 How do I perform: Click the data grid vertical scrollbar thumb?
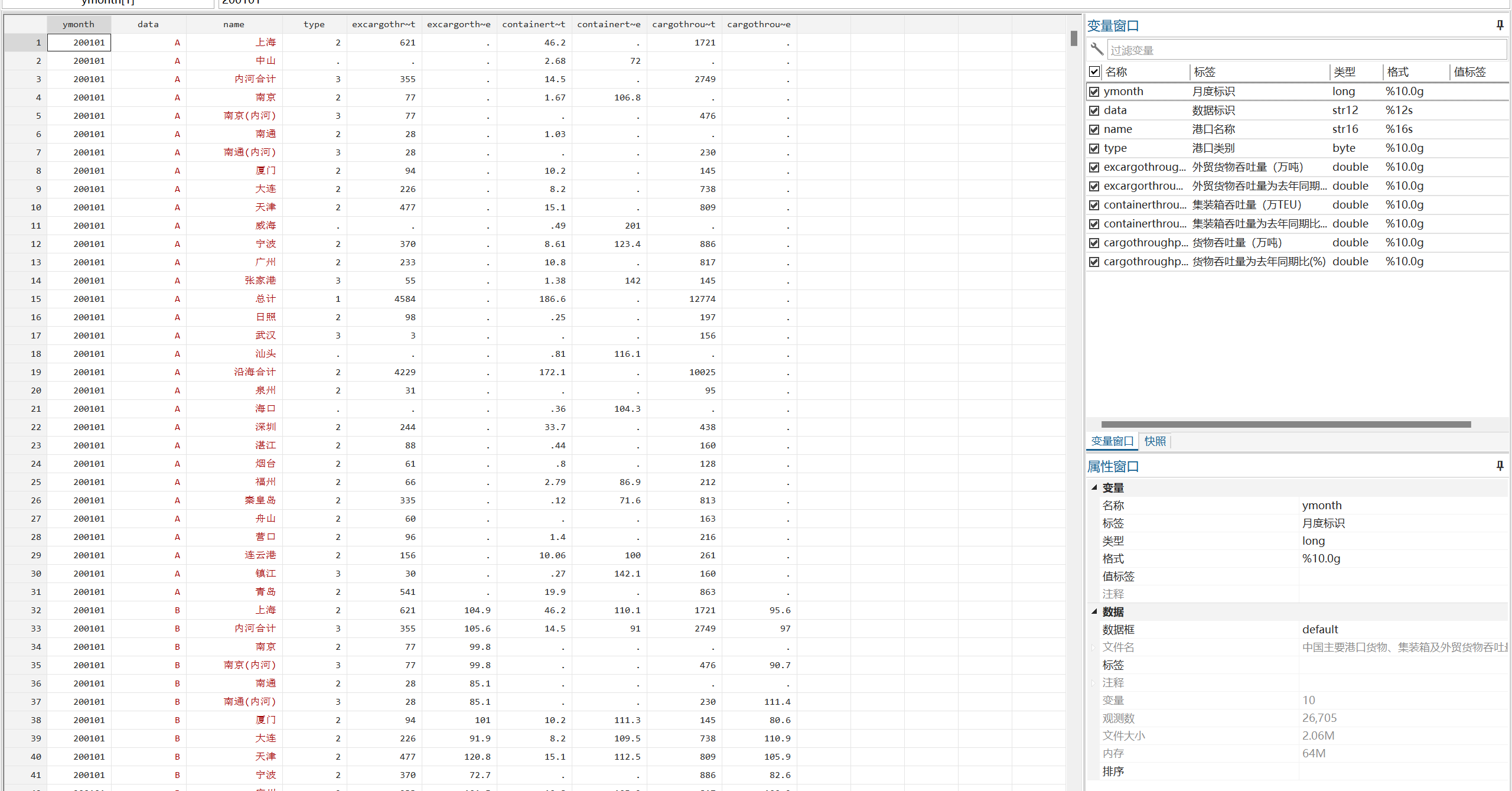[x=1074, y=38]
